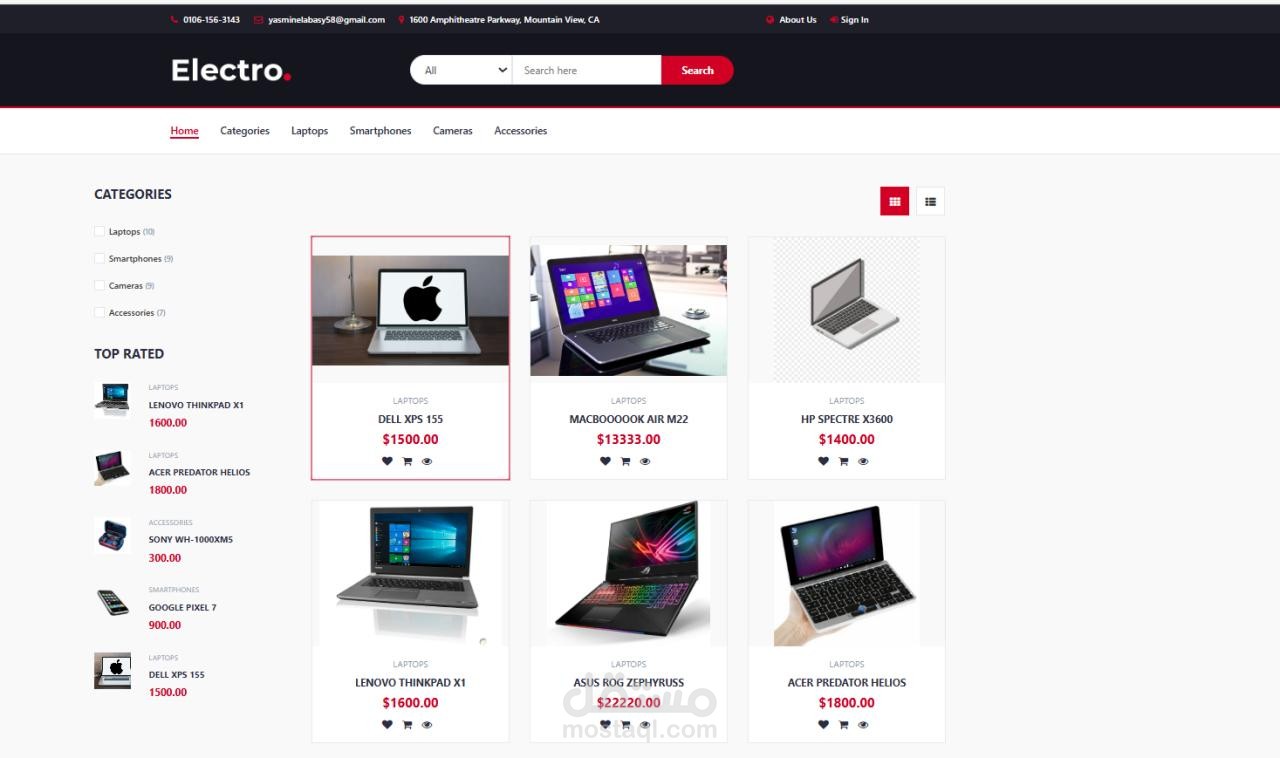
Task: Quick view Dell XPS 155 product
Action: tap(427, 461)
